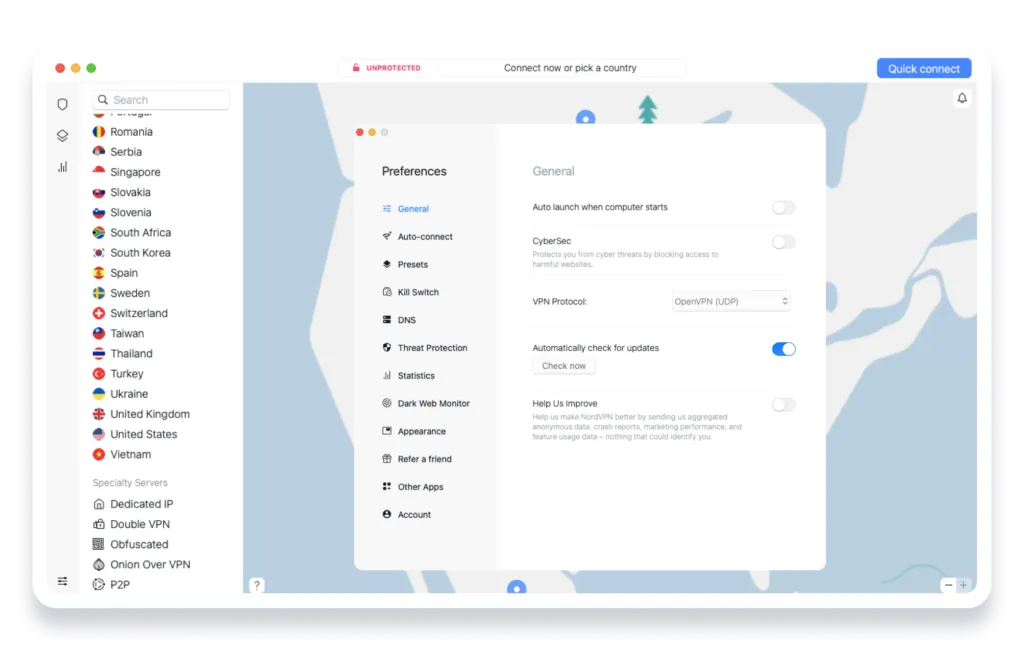This screenshot has width=1024, height=651.
Task: Select Serbia from country list
Action: (126, 151)
